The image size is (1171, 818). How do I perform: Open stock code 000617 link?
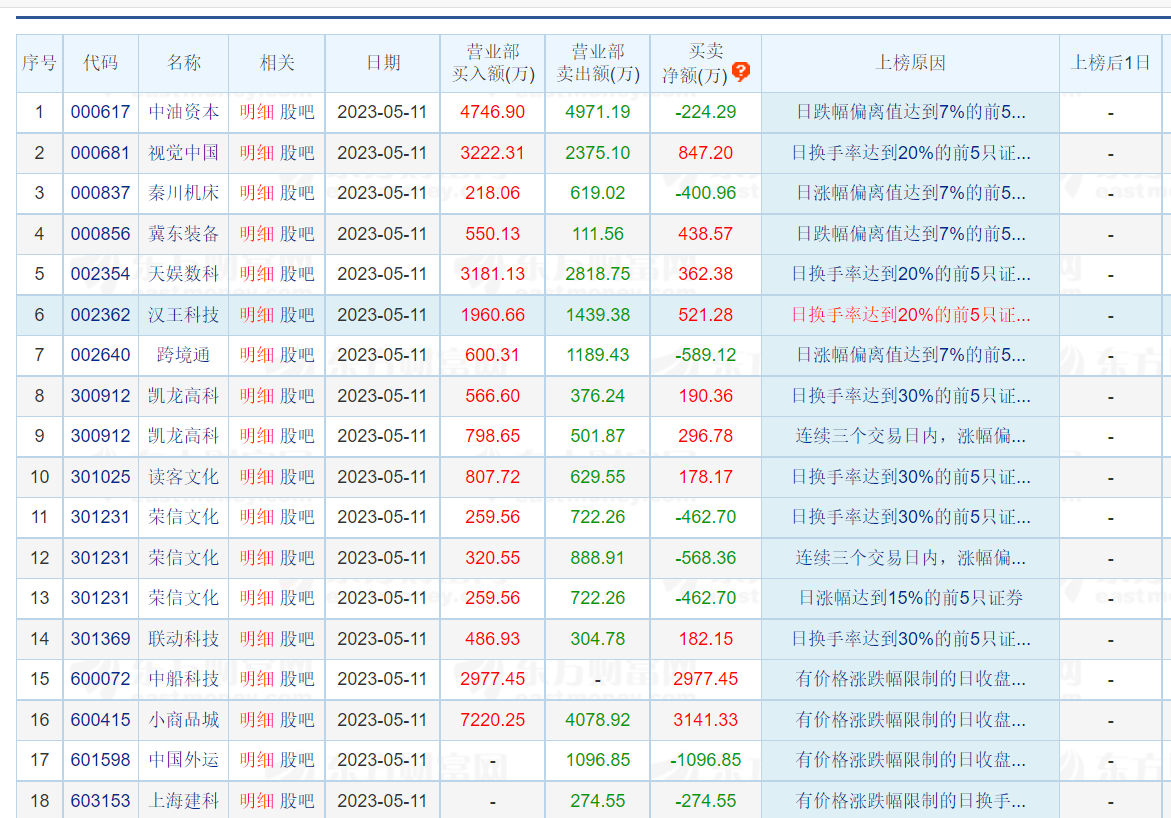101,112
